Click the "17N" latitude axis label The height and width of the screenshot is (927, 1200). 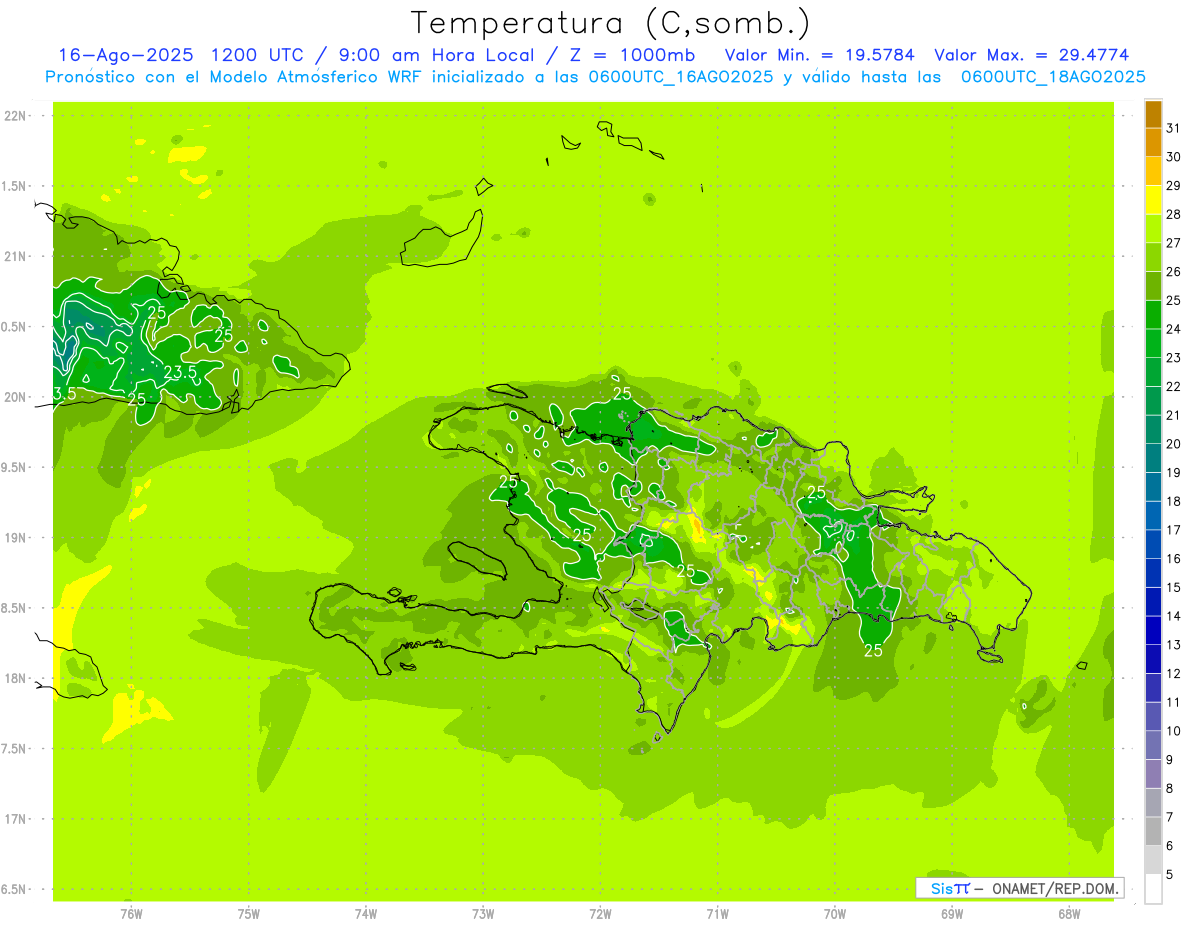point(15,819)
